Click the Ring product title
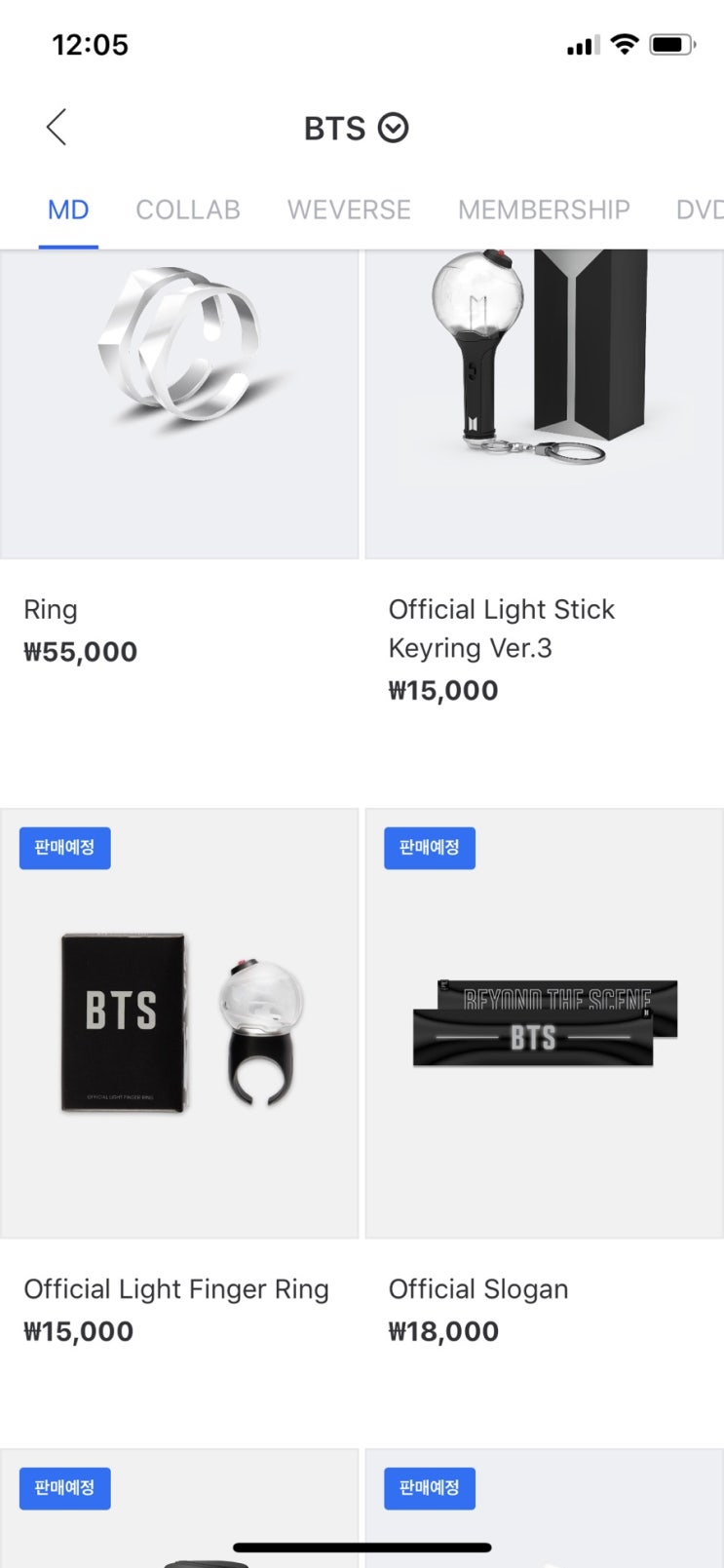Viewport: 724px width, 1568px height. [x=51, y=610]
